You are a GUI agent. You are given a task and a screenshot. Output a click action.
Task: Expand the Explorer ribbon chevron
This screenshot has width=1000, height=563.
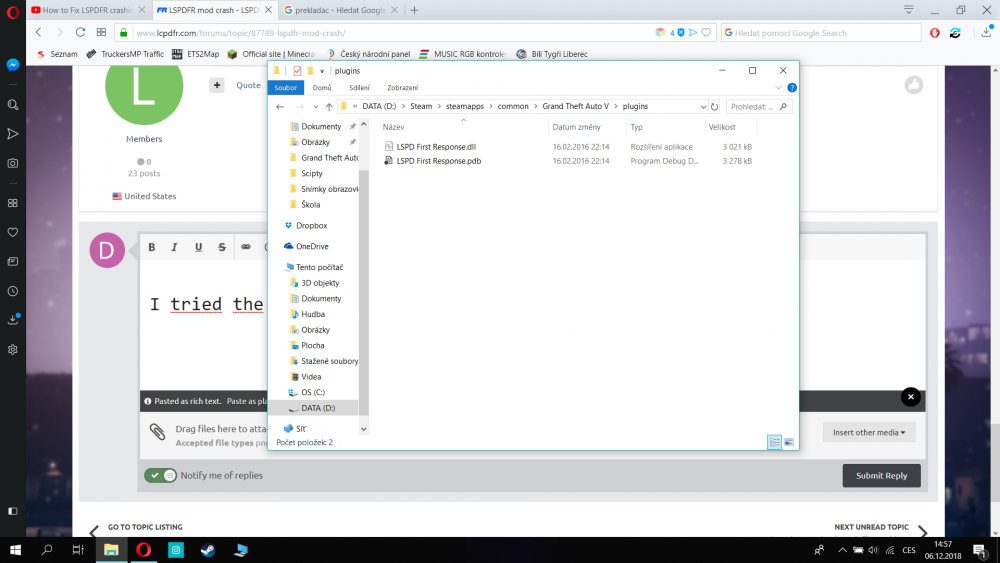click(x=778, y=87)
